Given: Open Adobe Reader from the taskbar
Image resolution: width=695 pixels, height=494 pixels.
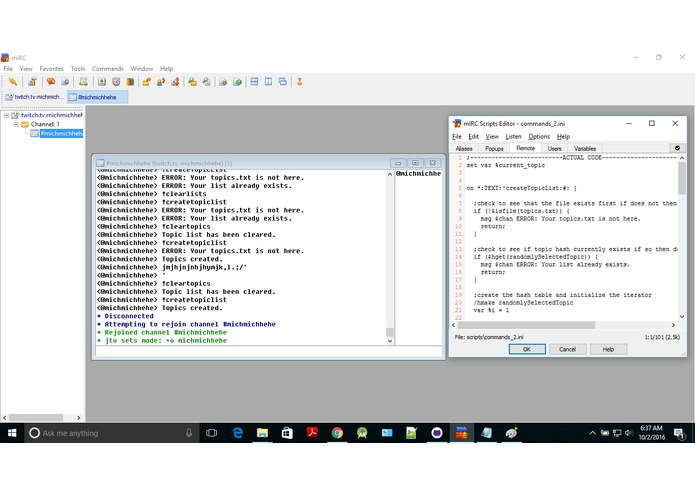Looking at the screenshot, I should 312,433.
